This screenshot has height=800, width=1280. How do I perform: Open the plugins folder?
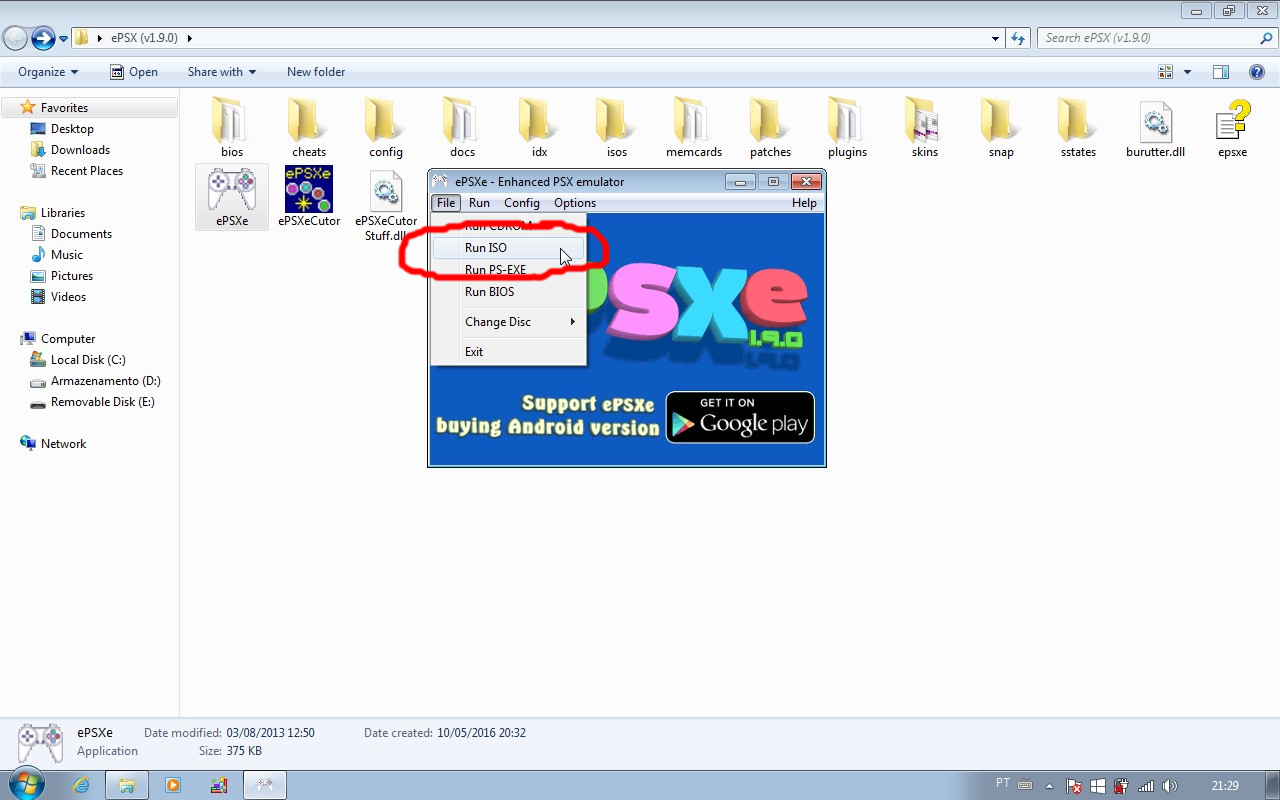click(847, 122)
